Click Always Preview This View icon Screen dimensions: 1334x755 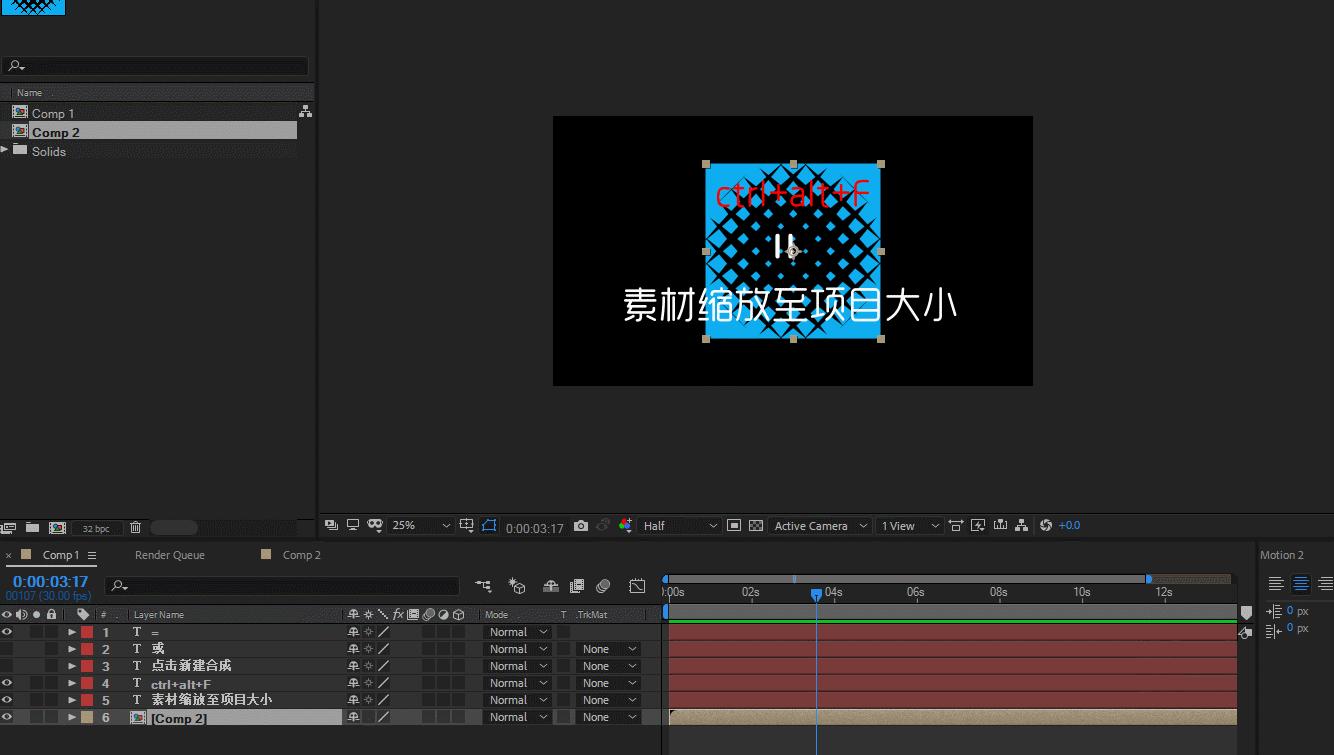tap(332, 525)
